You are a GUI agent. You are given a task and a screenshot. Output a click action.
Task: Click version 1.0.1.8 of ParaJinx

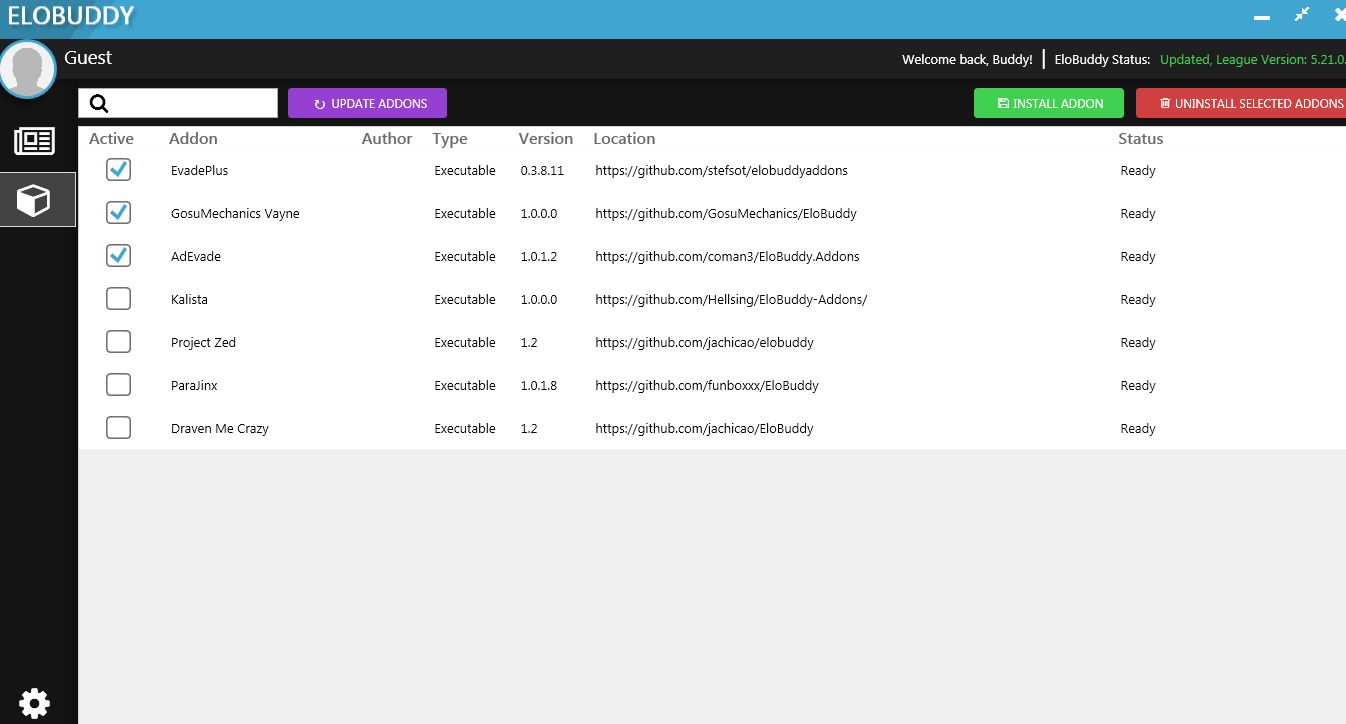click(x=538, y=386)
